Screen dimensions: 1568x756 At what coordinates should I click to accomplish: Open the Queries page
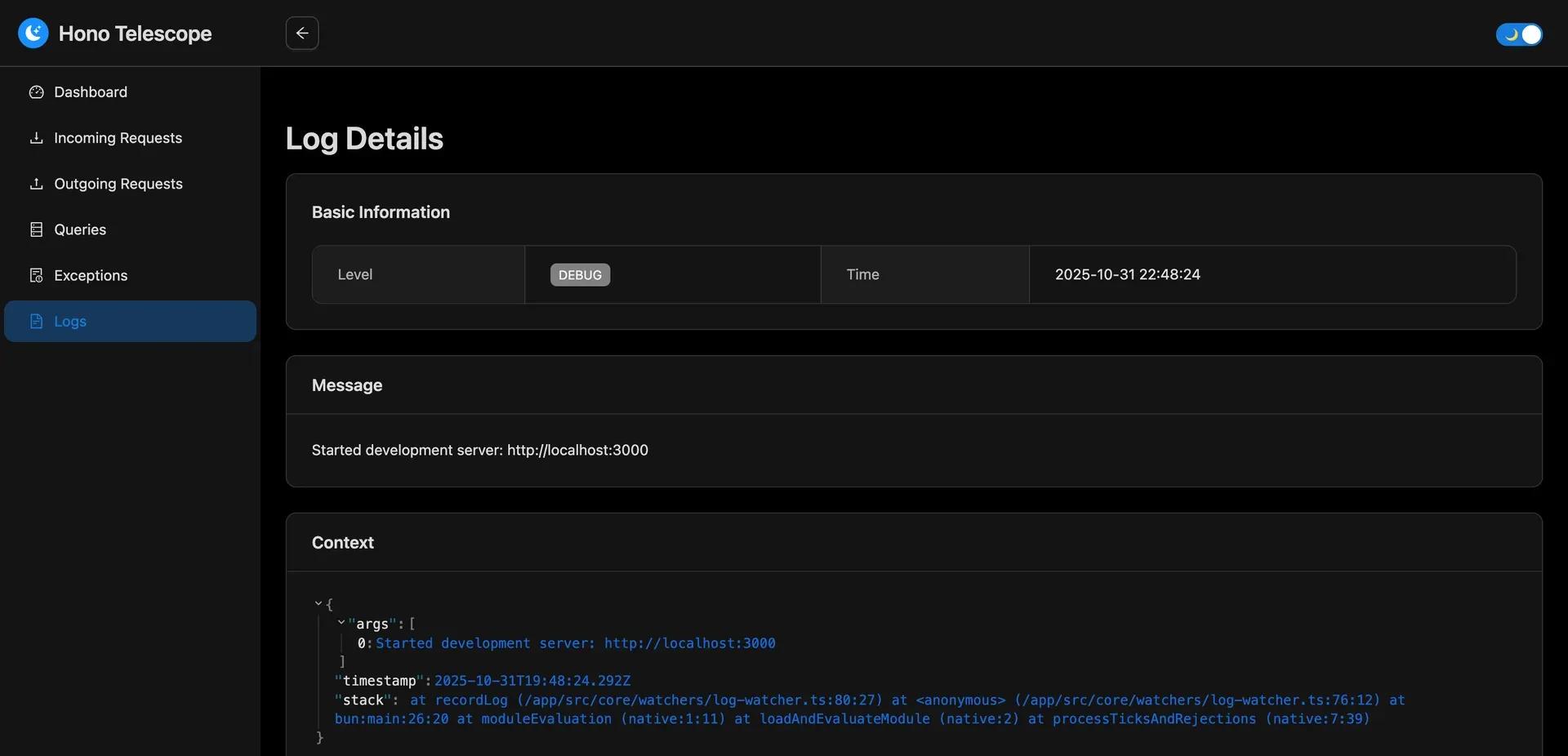pos(80,229)
